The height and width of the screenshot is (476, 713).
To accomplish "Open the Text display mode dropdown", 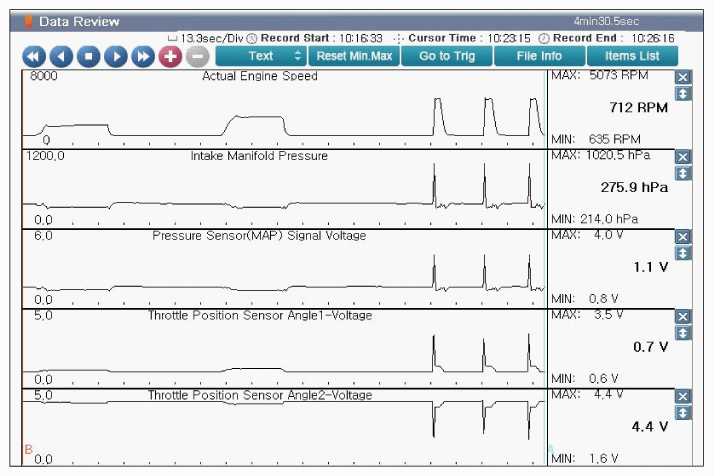I will click(x=260, y=56).
